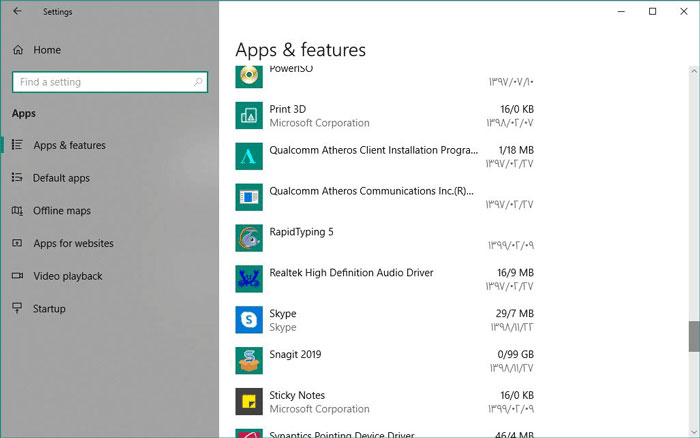Select Realtek High Definition Audio Driver
Image resolution: width=700 pixels, height=438 pixels.
(x=351, y=272)
